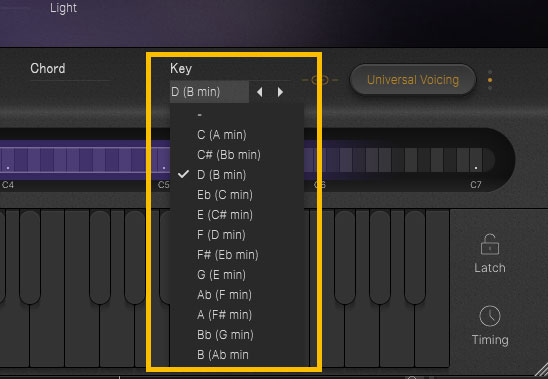The image size is (548, 379).
Task: Click the C7 marker on keyboard range strip
Action: 476,185
